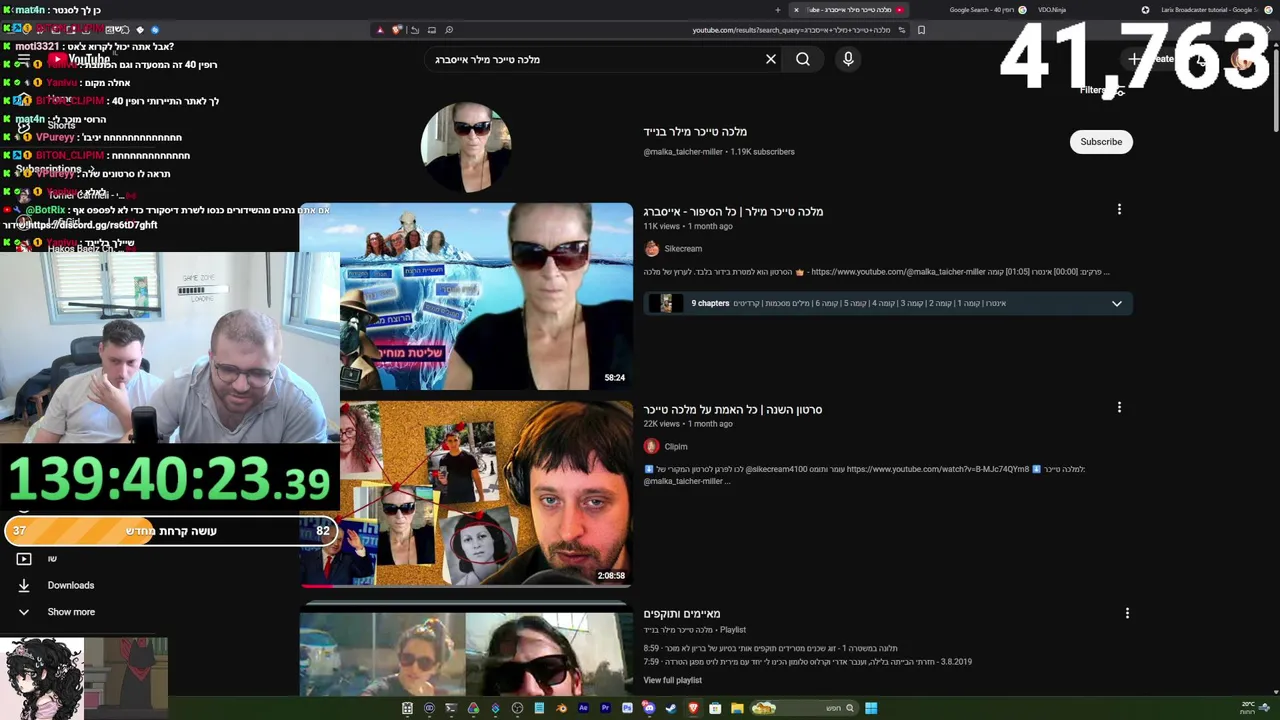Click the YouTube search magnifier button
The width and height of the screenshot is (1280, 720).
coord(803,59)
